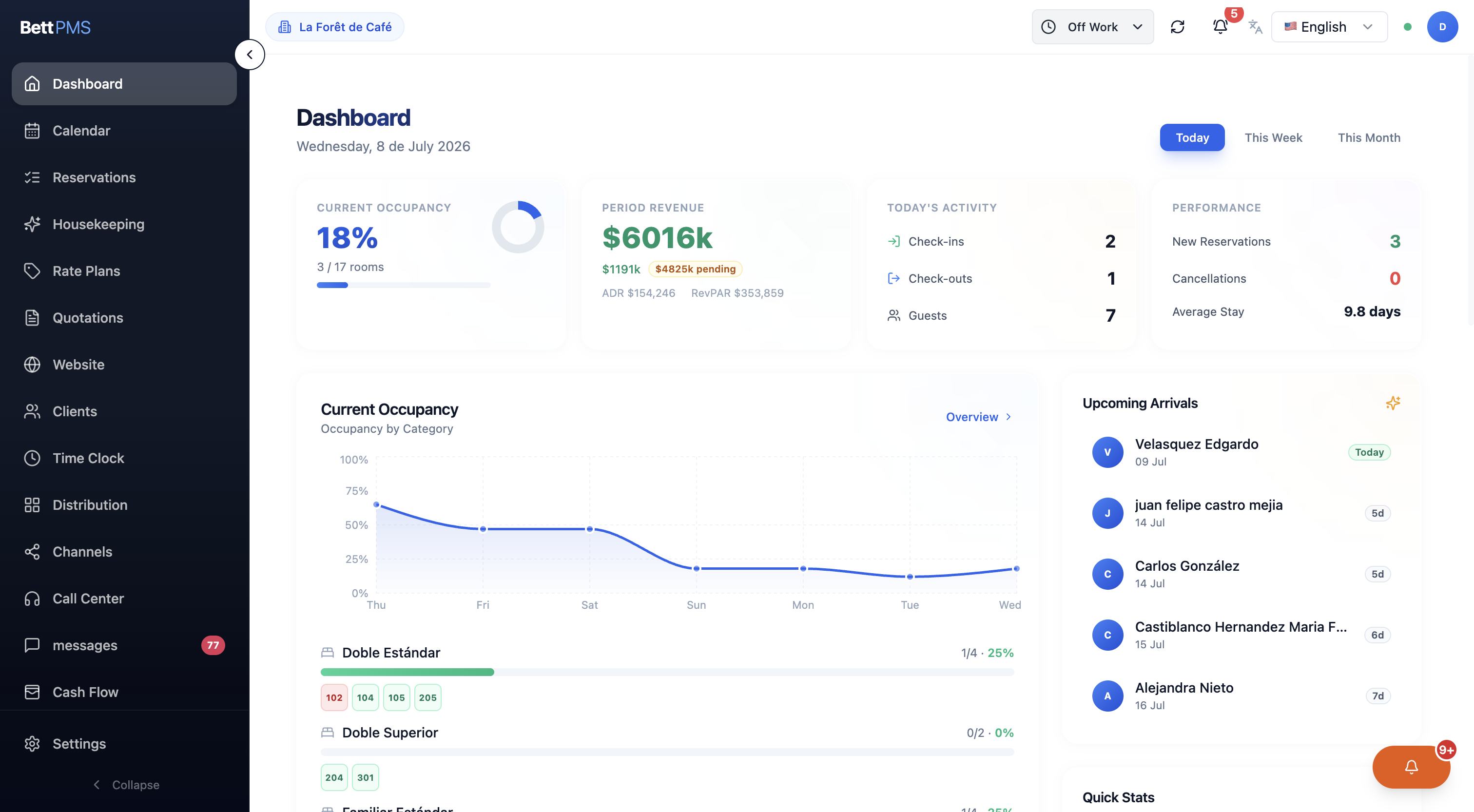1474x812 pixels.
Task: Open Velasquez Edgardo arrival
Action: (x=1241, y=452)
